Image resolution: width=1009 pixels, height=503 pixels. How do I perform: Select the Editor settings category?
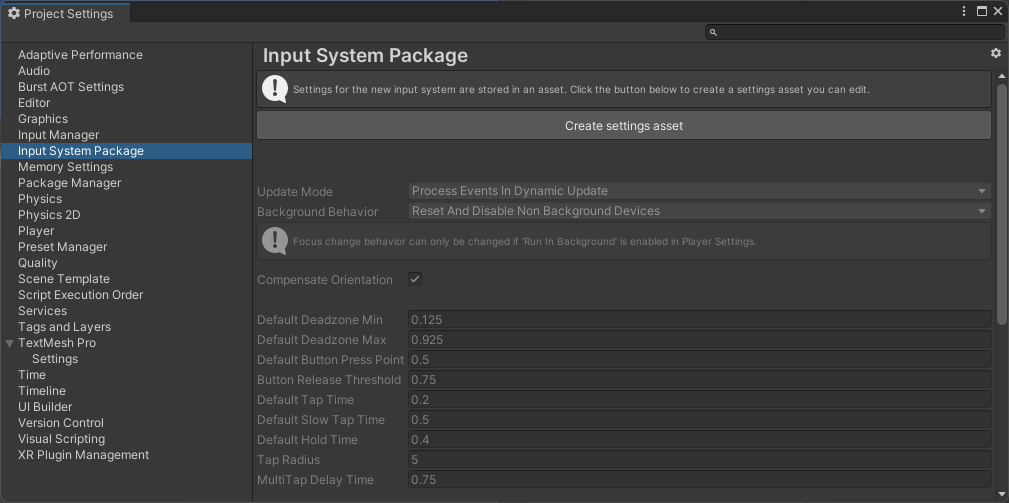click(33, 103)
